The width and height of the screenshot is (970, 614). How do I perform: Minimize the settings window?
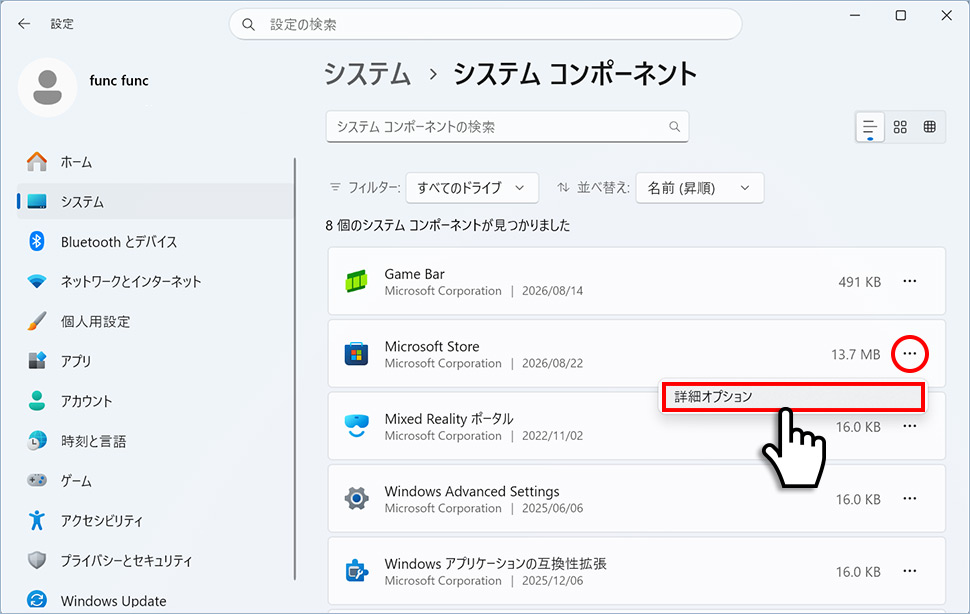point(855,15)
